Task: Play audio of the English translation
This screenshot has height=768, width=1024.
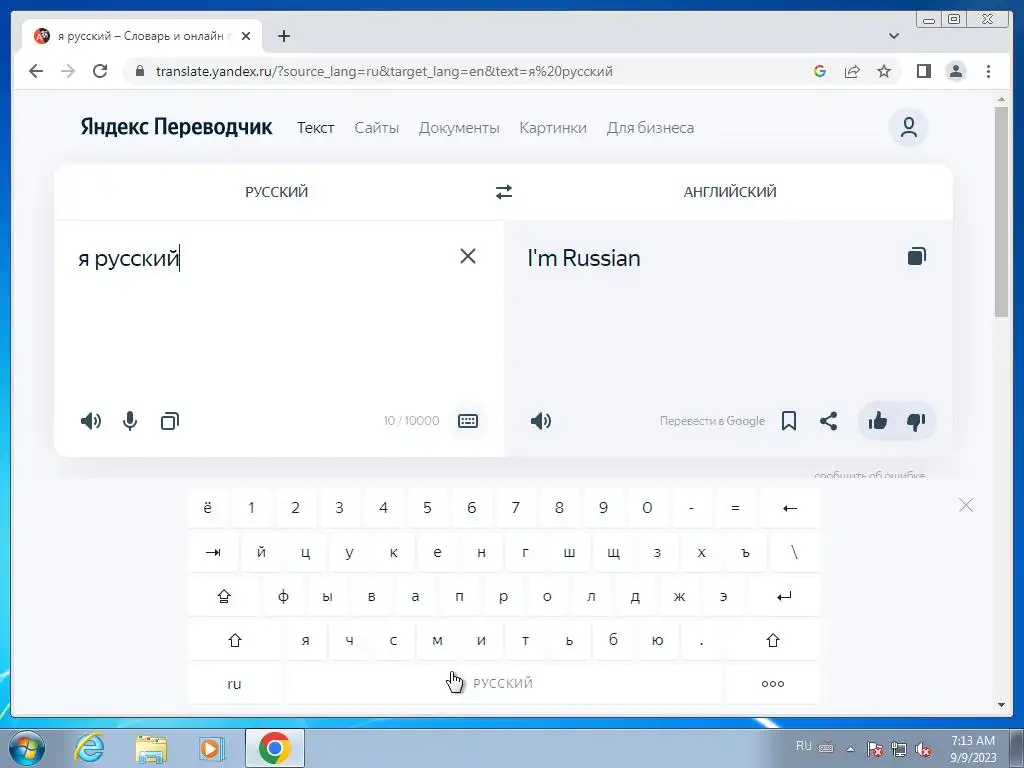Action: 541,421
